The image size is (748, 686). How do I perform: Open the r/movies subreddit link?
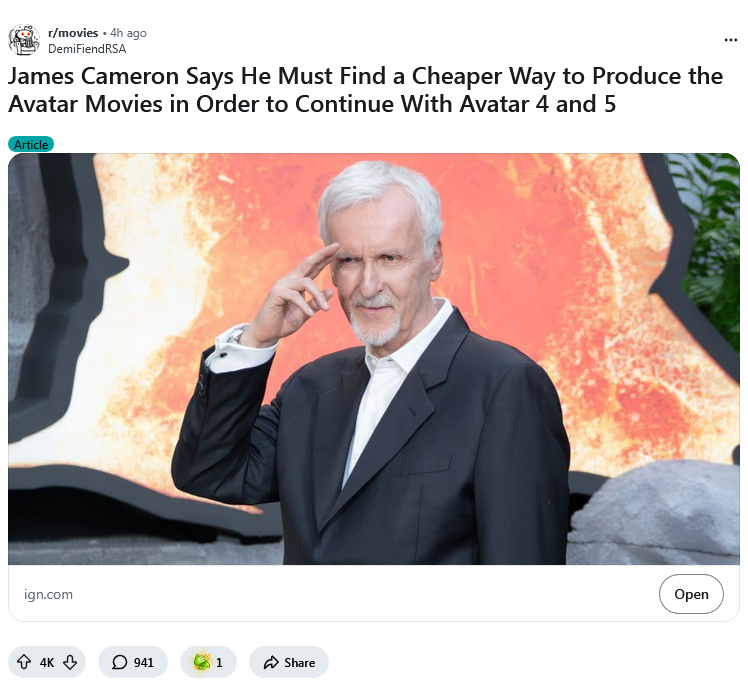pyautogui.click(x=73, y=33)
